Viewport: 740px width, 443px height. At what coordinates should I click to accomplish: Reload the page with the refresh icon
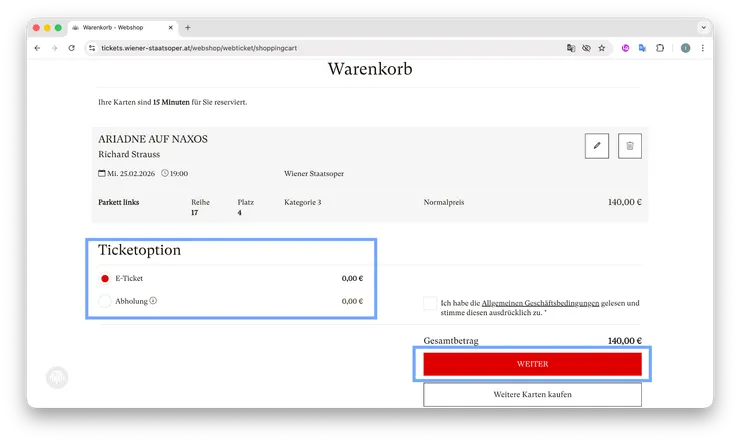coord(71,48)
